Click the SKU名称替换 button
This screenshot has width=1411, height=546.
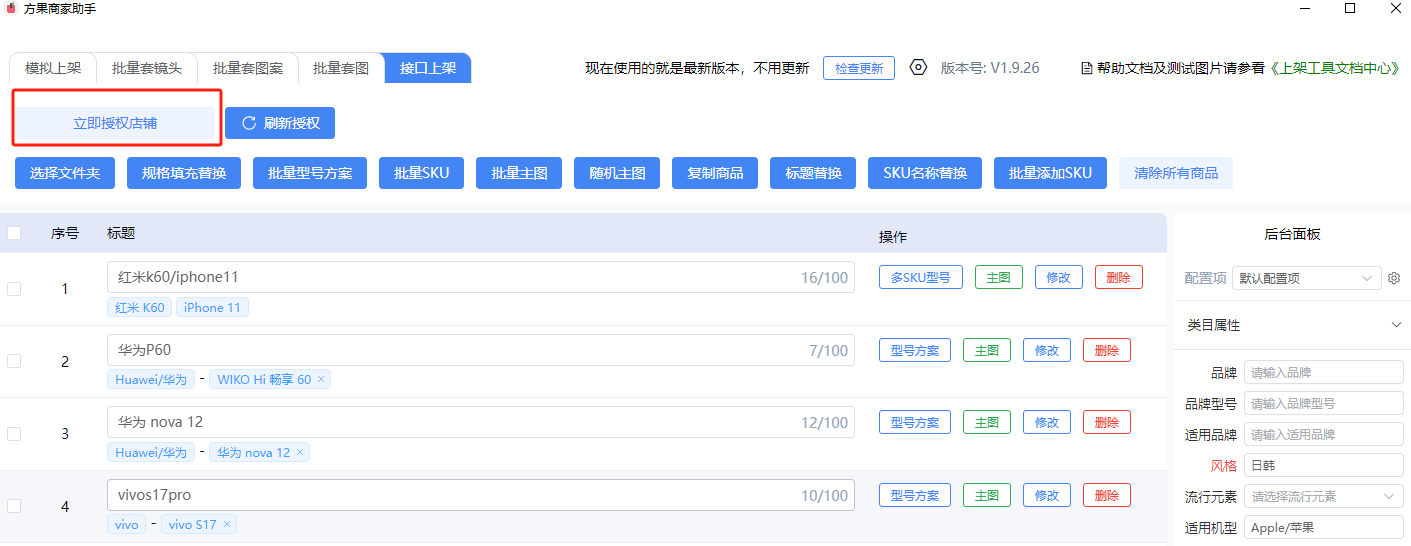pos(925,173)
